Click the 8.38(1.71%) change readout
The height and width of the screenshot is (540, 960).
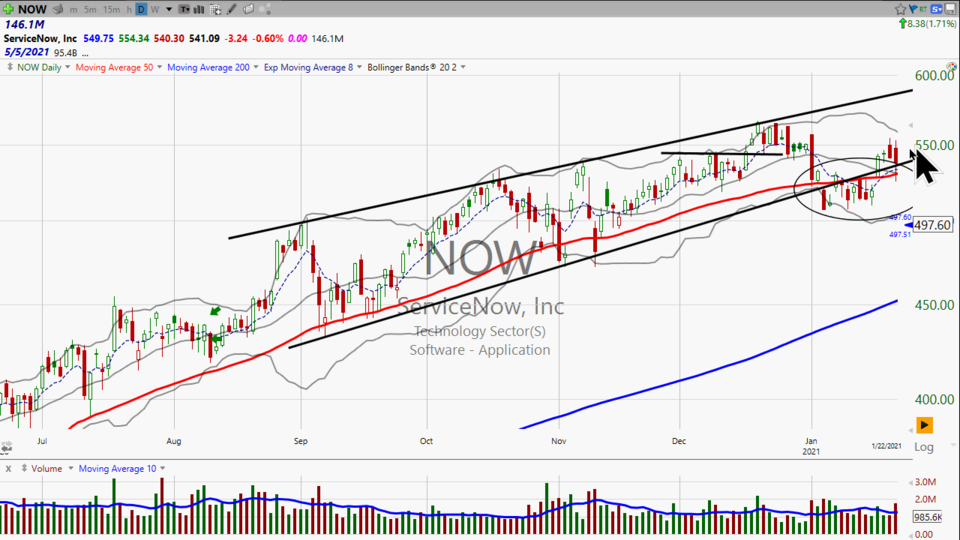[x=927, y=24]
